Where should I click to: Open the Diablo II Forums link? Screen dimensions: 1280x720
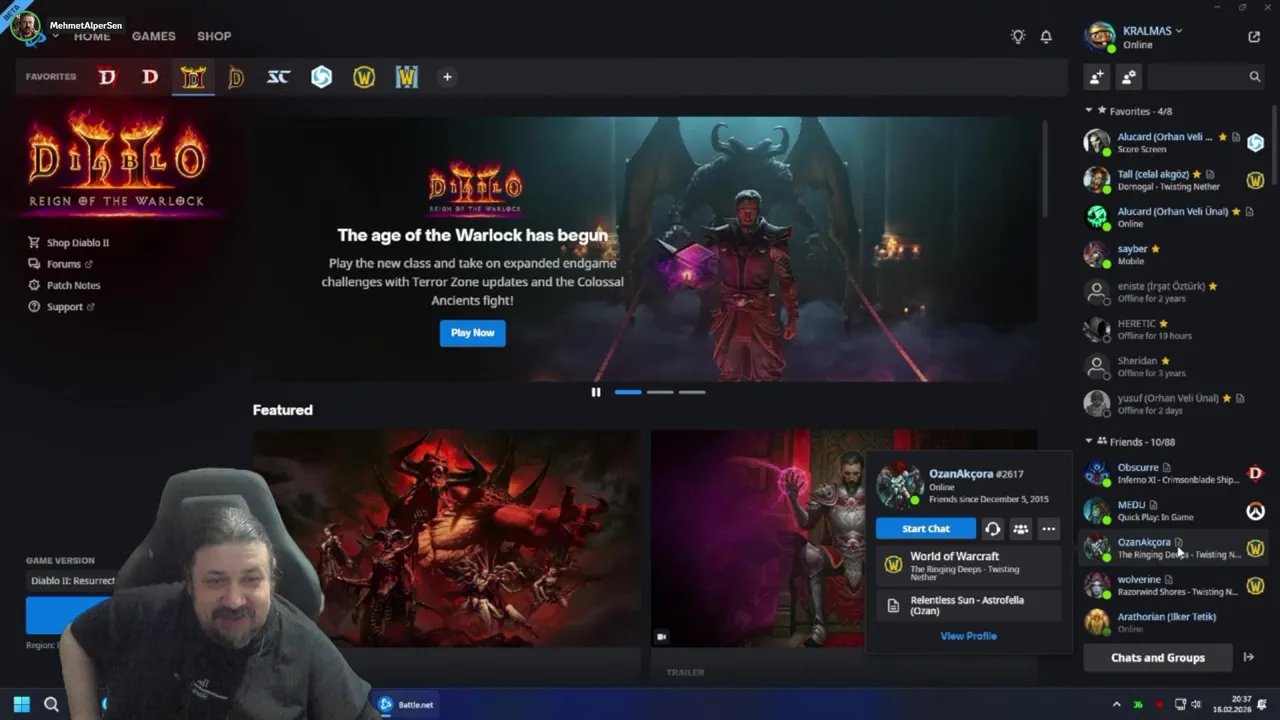click(x=60, y=264)
